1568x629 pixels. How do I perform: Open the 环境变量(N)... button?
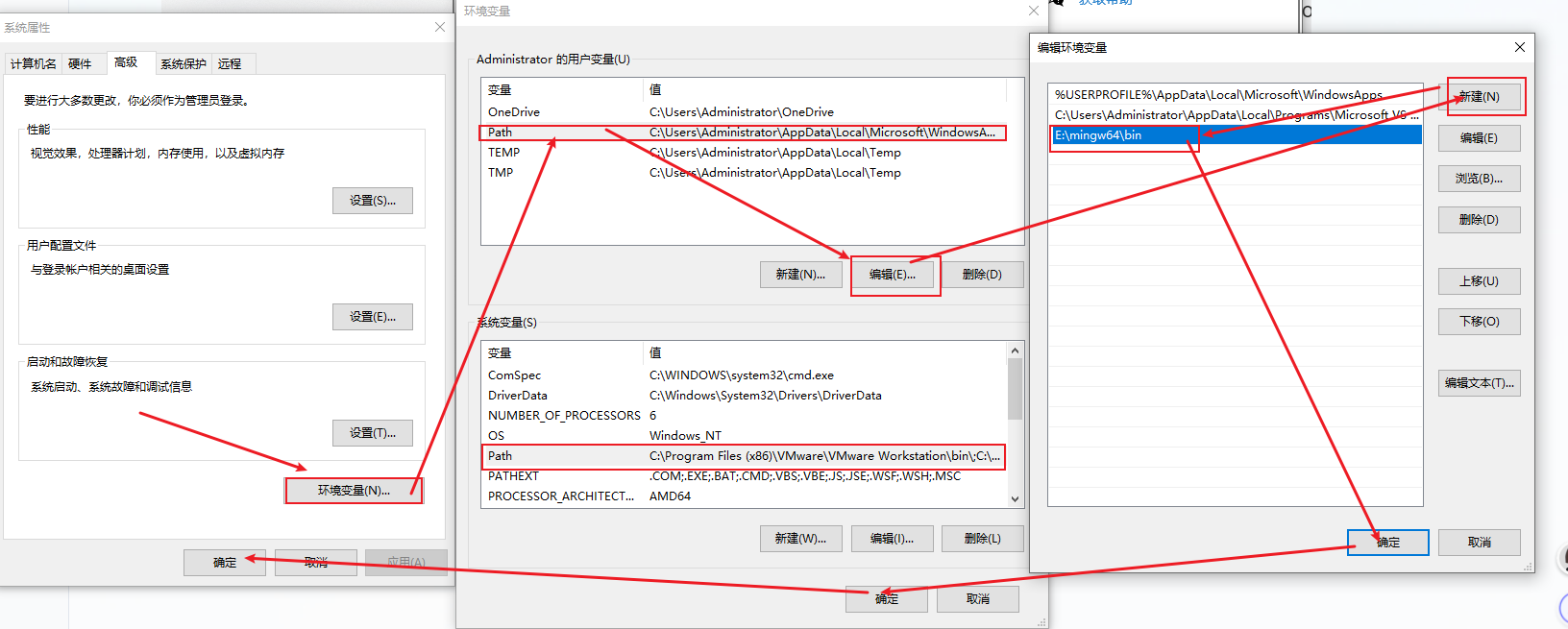pos(354,490)
